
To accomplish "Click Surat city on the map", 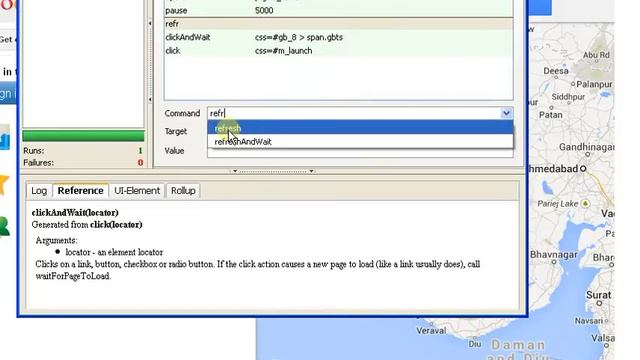I will pyautogui.click(x=599, y=295).
